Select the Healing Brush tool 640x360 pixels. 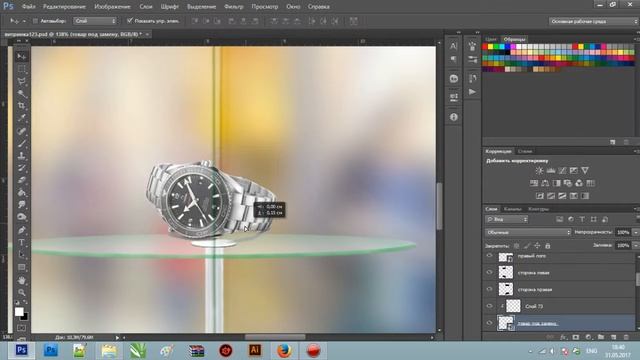[x=22, y=131]
